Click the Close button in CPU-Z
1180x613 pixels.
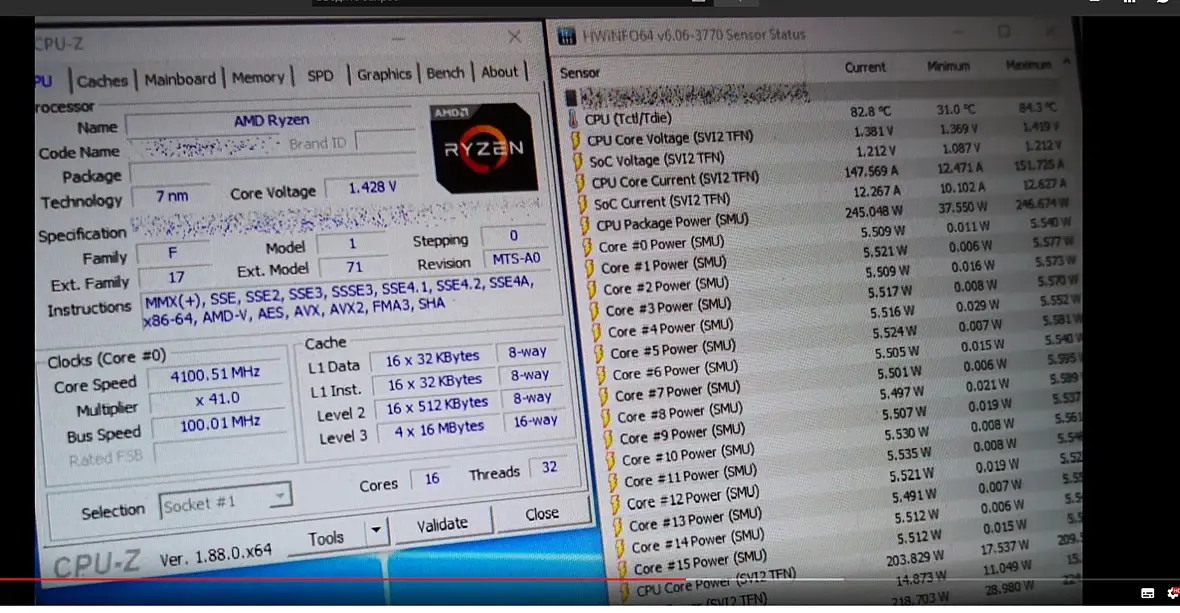(542, 514)
